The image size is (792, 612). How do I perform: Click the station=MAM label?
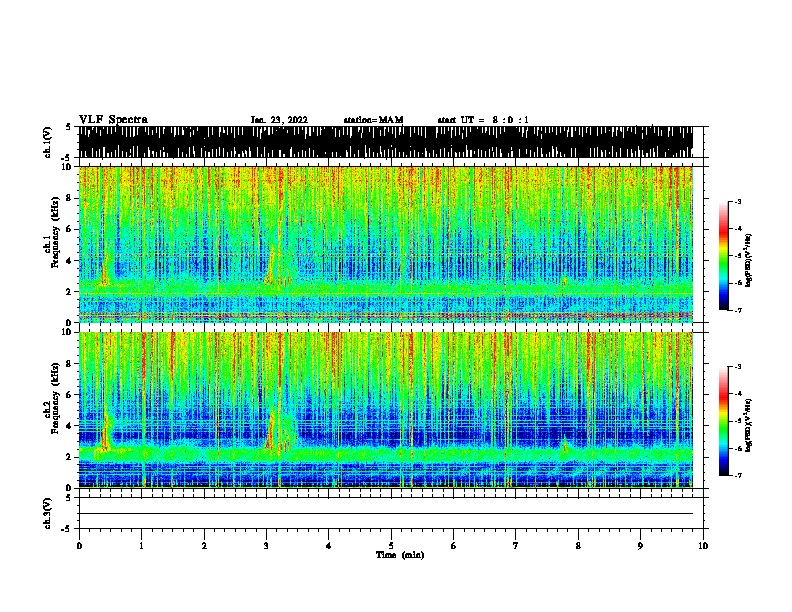pos(373,120)
